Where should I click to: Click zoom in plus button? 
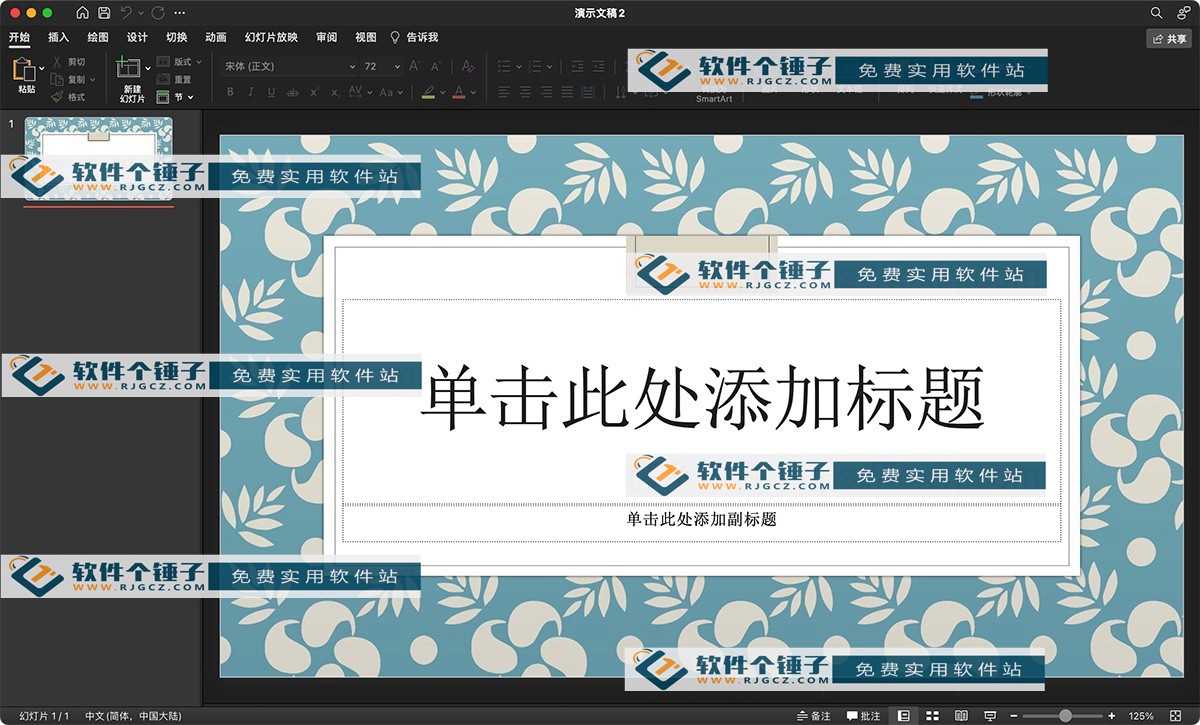1112,716
